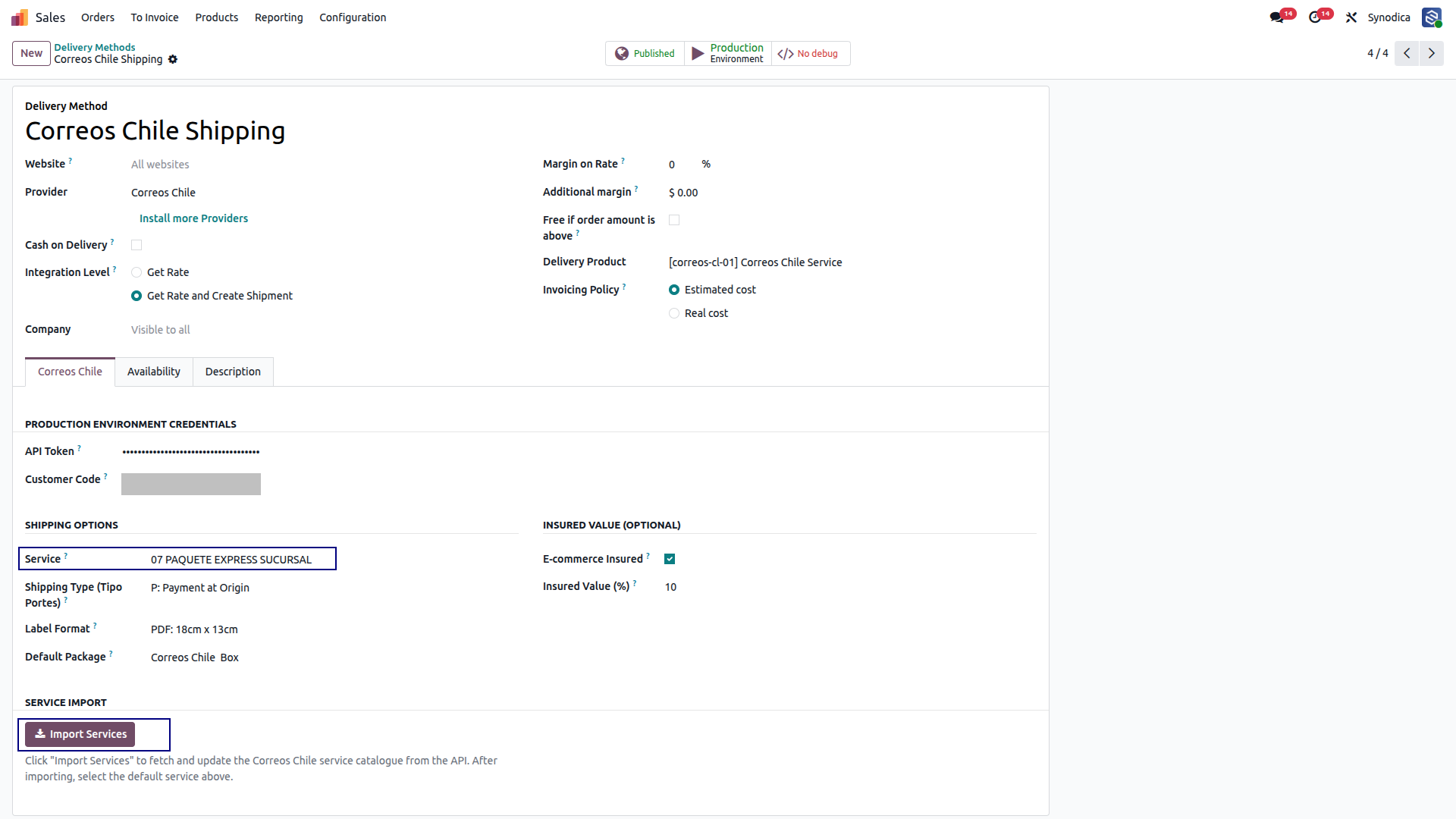Toggle Free if order amount is above

pyautogui.click(x=674, y=220)
